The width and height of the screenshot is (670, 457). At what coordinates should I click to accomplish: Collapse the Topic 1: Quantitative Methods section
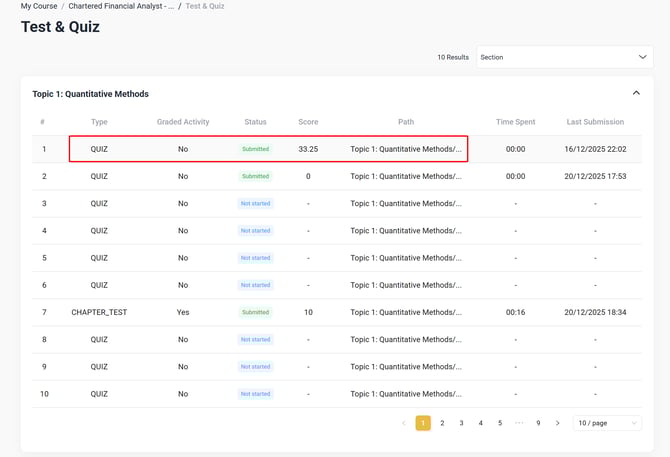[636, 93]
